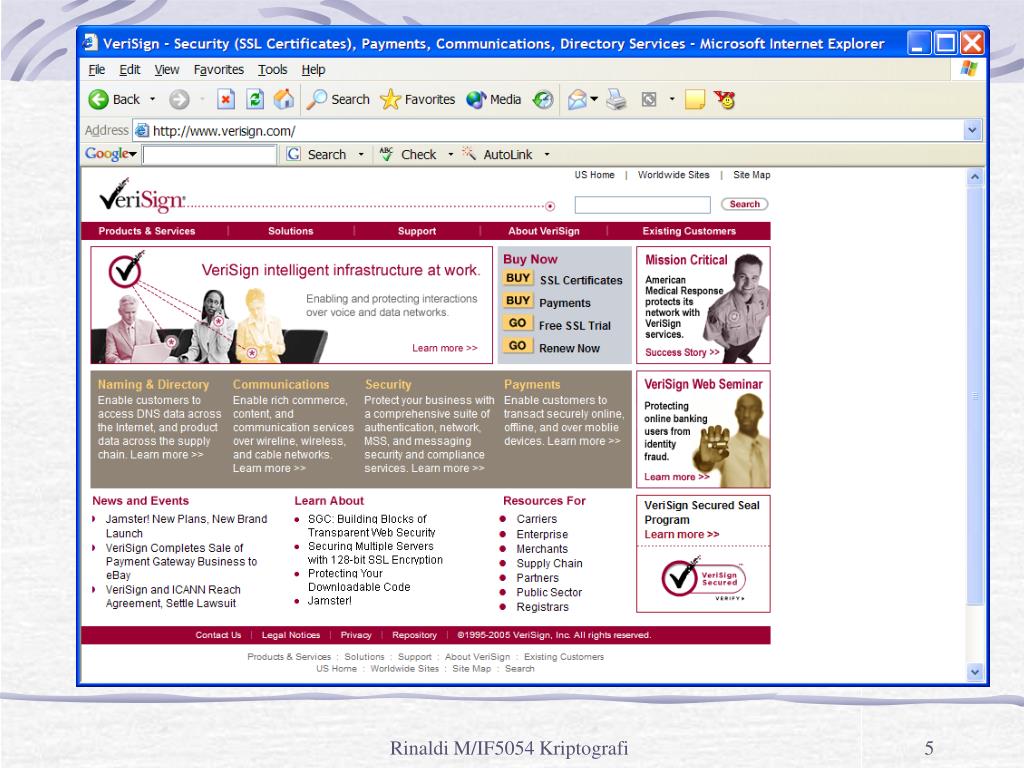Image resolution: width=1024 pixels, height=768 pixels.
Task: Open the Mail button dropdown arrow
Action: 594,99
